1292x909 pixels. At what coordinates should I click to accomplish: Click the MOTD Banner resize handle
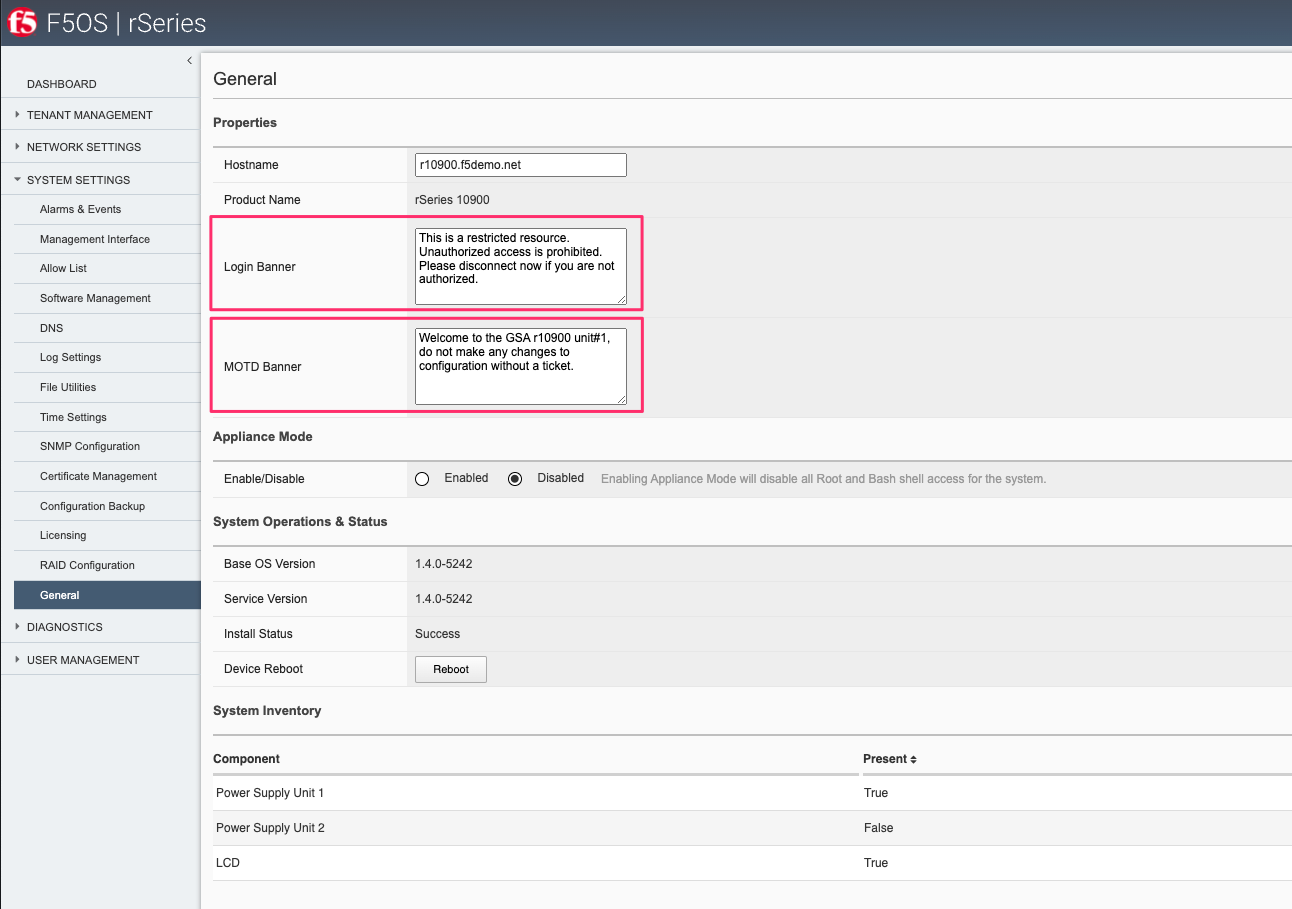[x=621, y=399]
